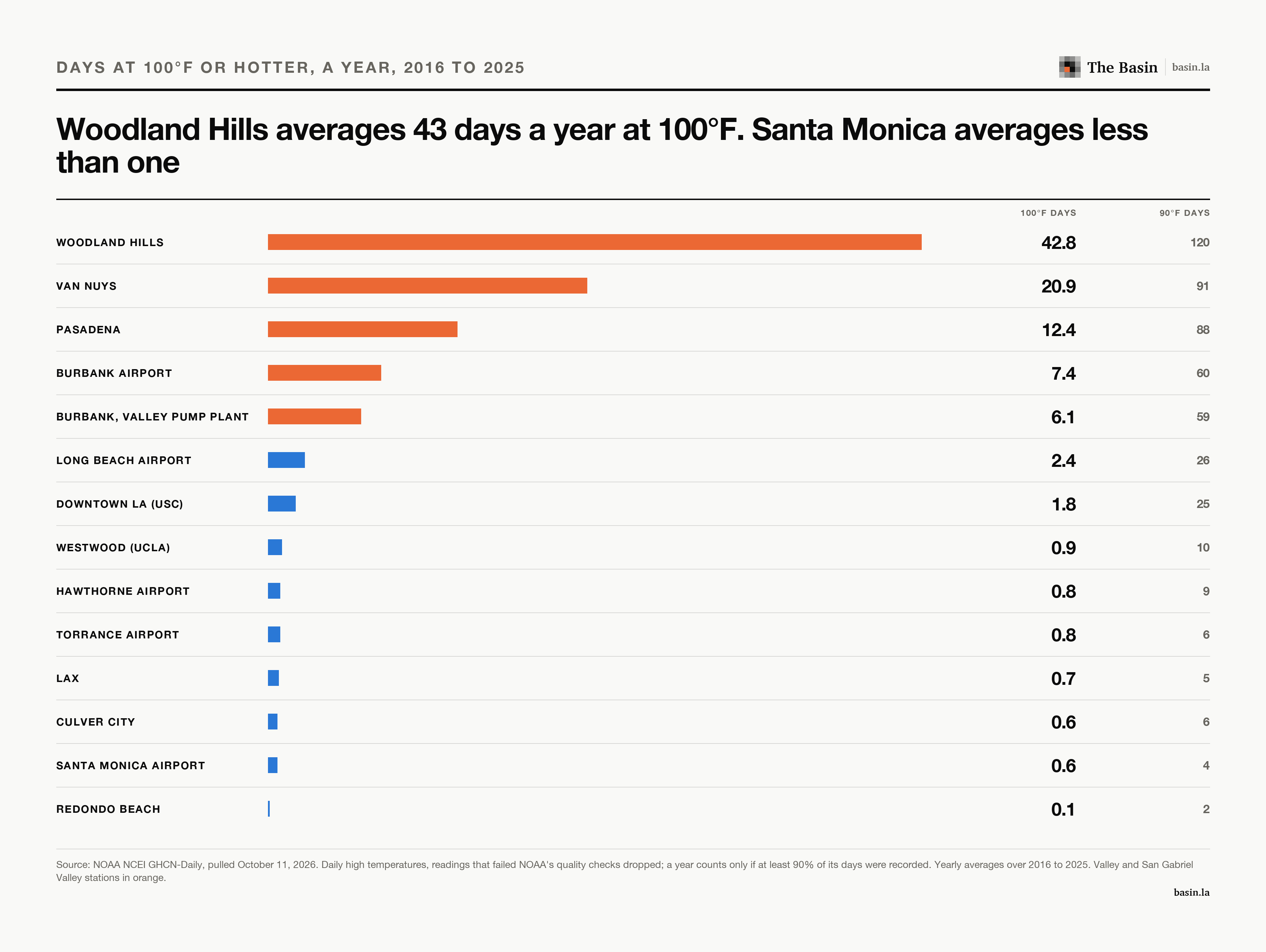Select the Van Nuys orange bar

(428, 285)
